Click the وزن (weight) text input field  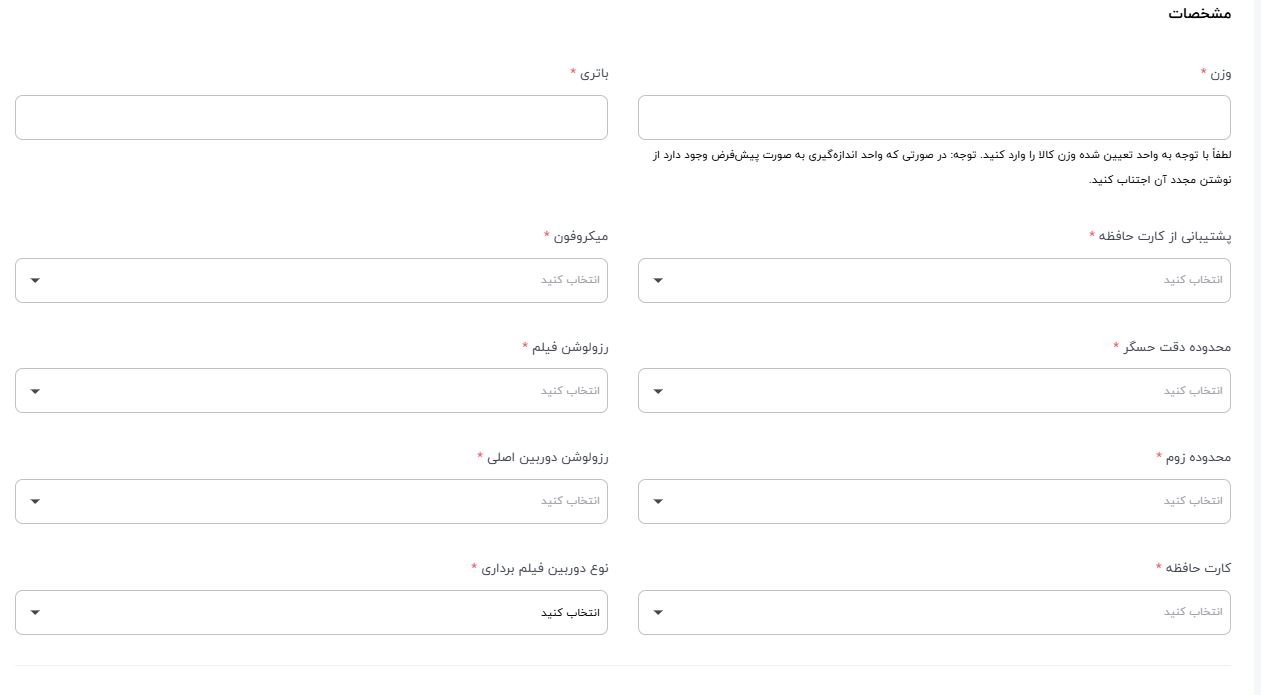coord(934,117)
